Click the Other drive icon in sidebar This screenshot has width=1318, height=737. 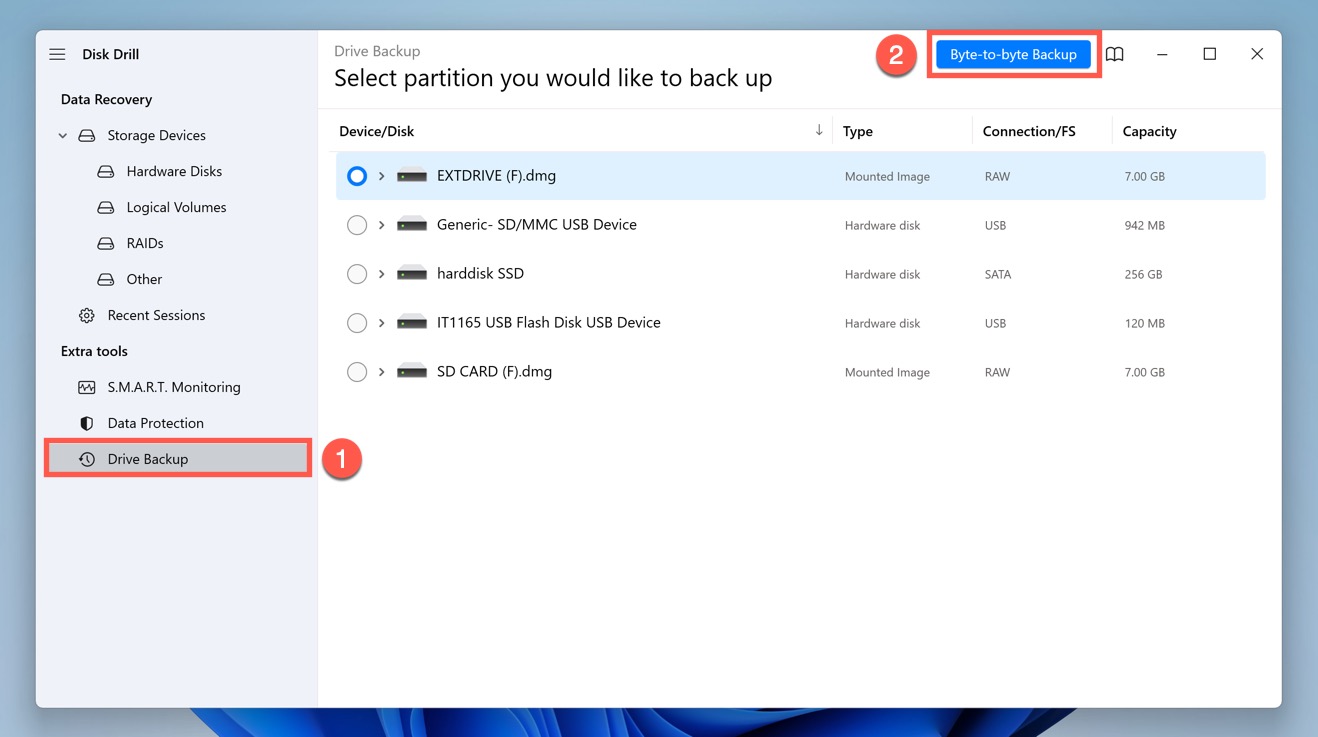pos(106,279)
